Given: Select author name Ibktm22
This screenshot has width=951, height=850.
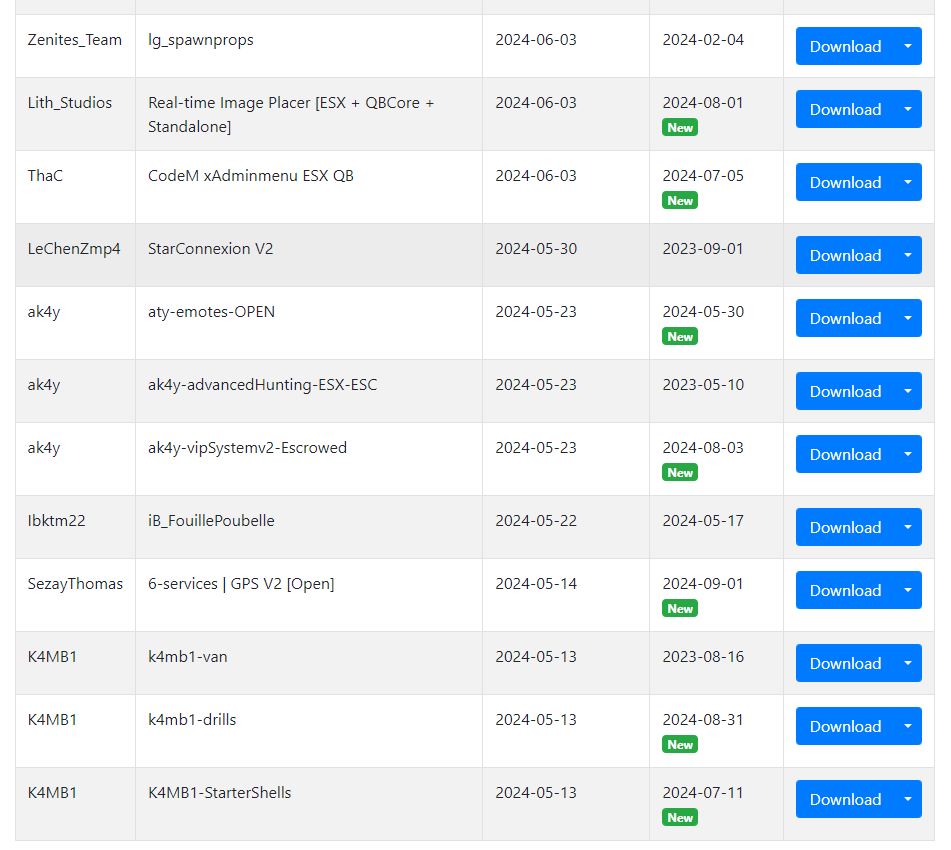Looking at the screenshot, I should tap(56, 521).
